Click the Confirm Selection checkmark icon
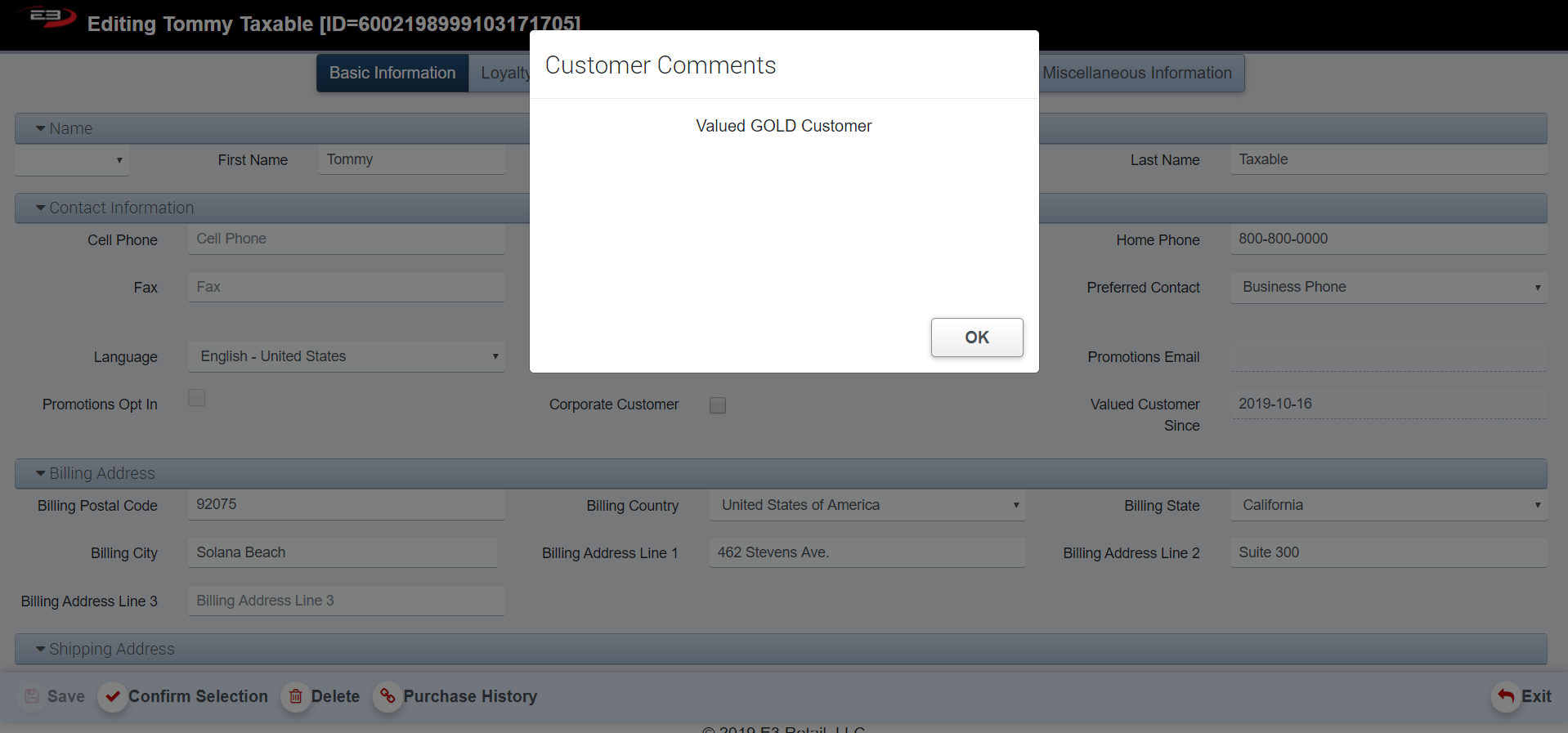 [113, 696]
